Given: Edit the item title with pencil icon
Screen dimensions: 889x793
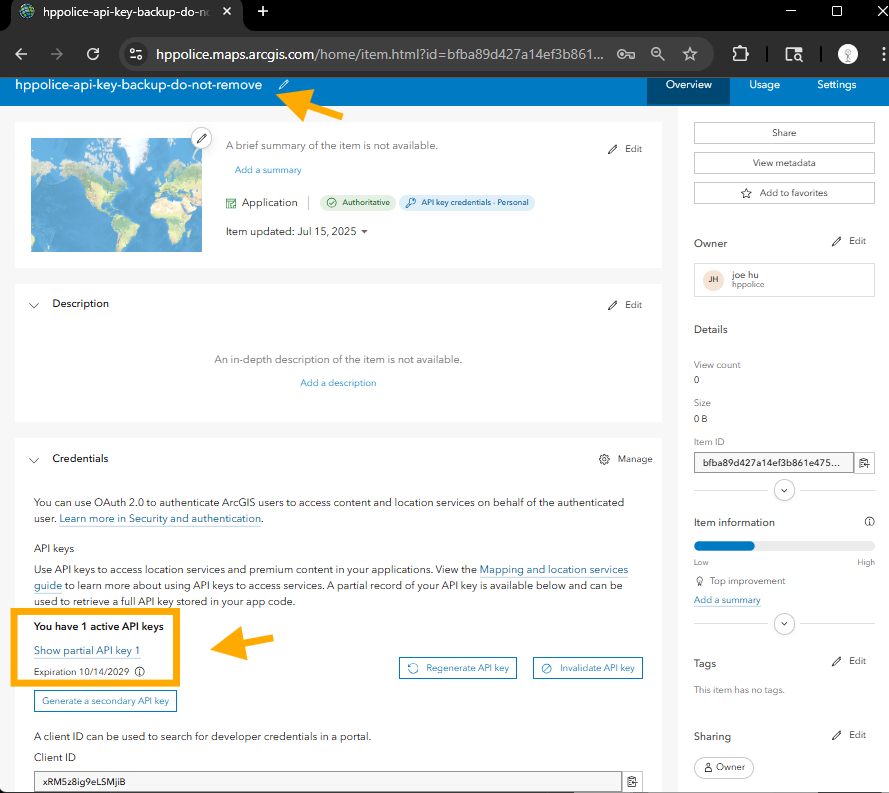Looking at the screenshot, I should (283, 84).
